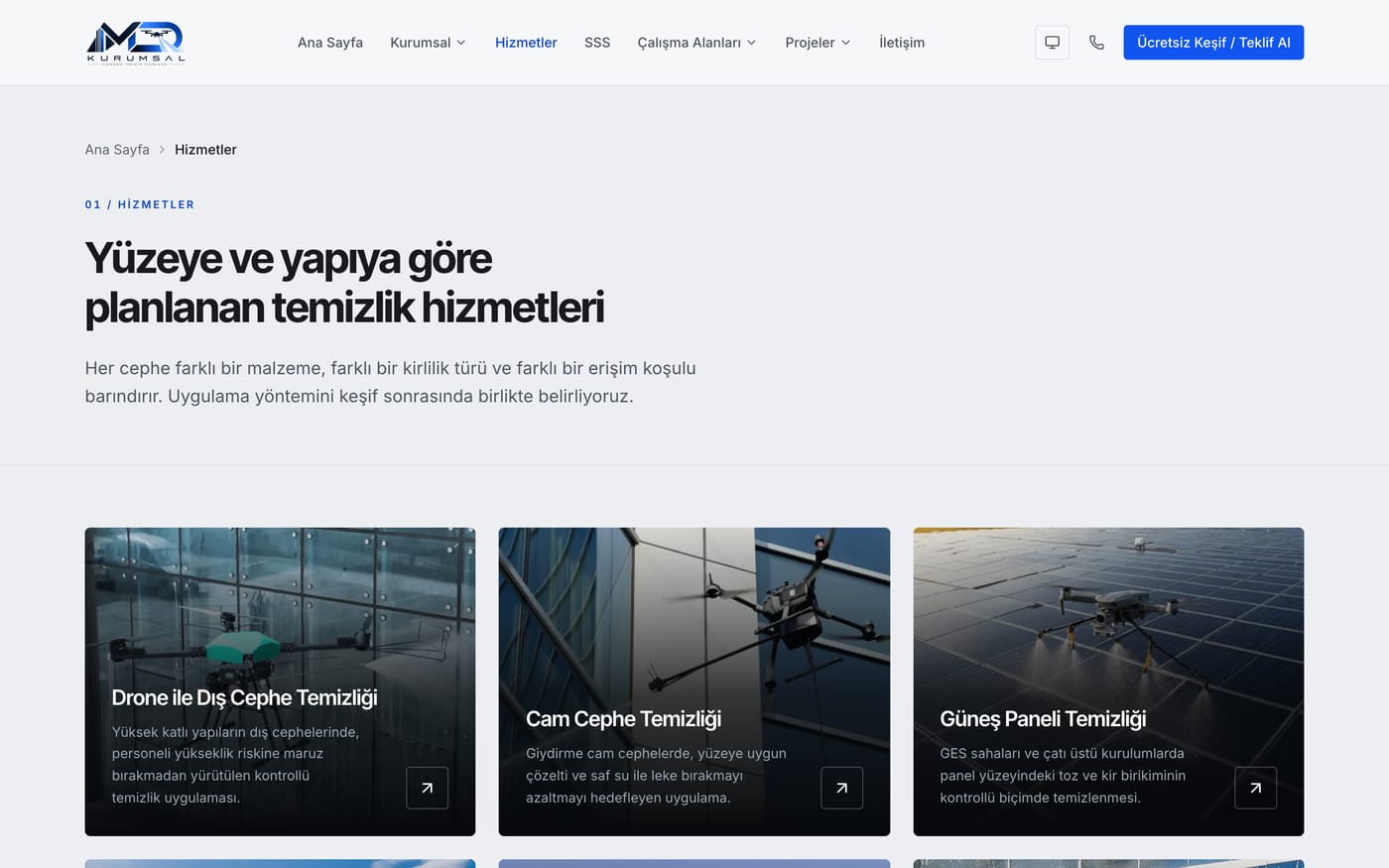This screenshot has width=1389, height=868.
Task: Open the SSS navigation item
Action: pyautogui.click(x=597, y=43)
